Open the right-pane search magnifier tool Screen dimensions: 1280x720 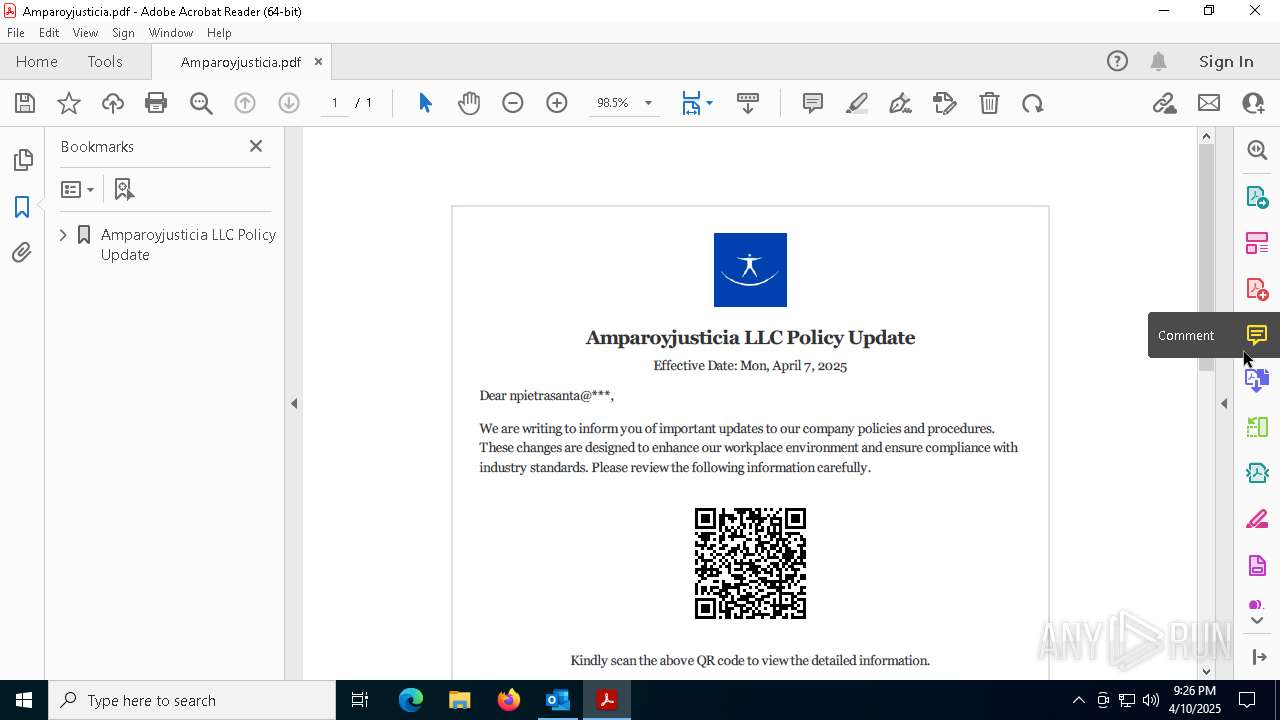1257,150
